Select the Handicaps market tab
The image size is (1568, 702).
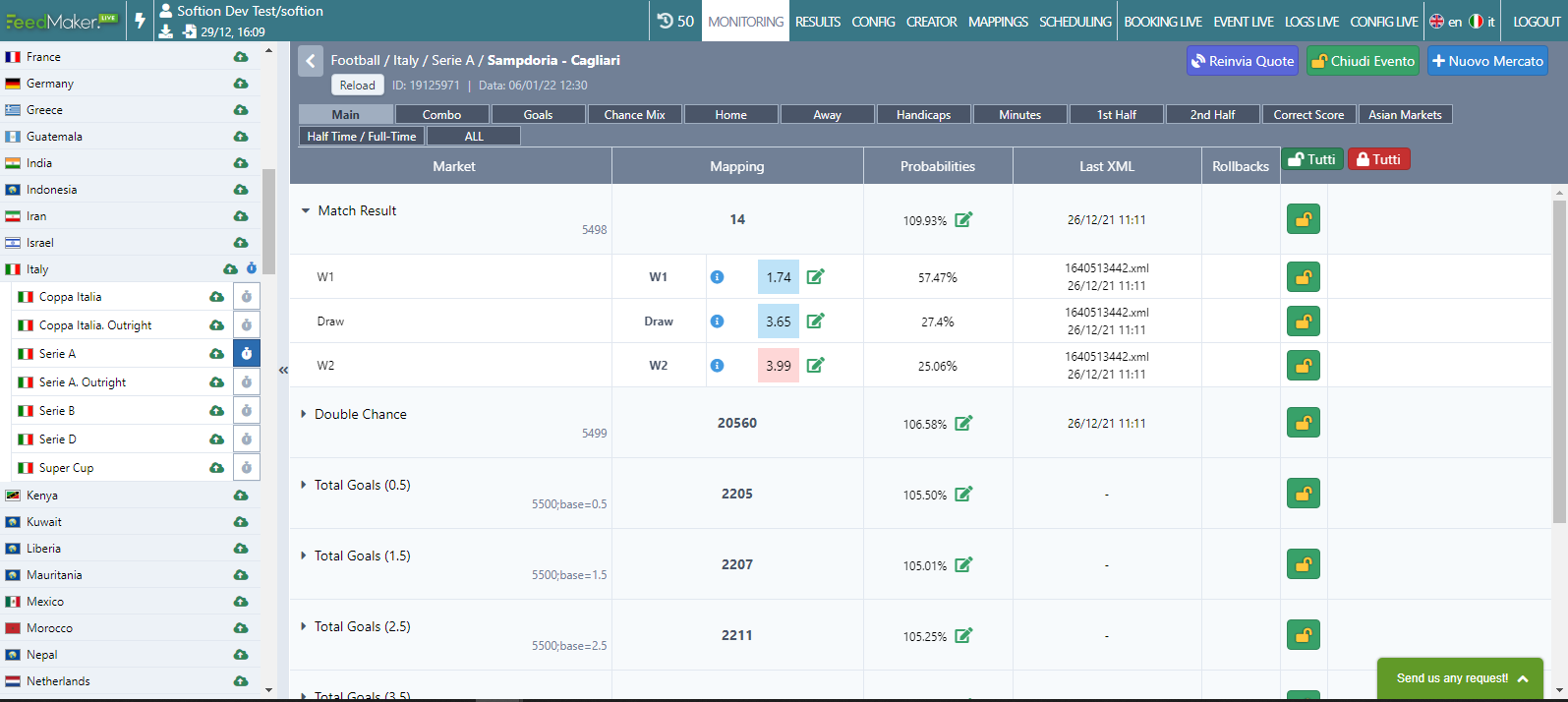tap(923, 115)
